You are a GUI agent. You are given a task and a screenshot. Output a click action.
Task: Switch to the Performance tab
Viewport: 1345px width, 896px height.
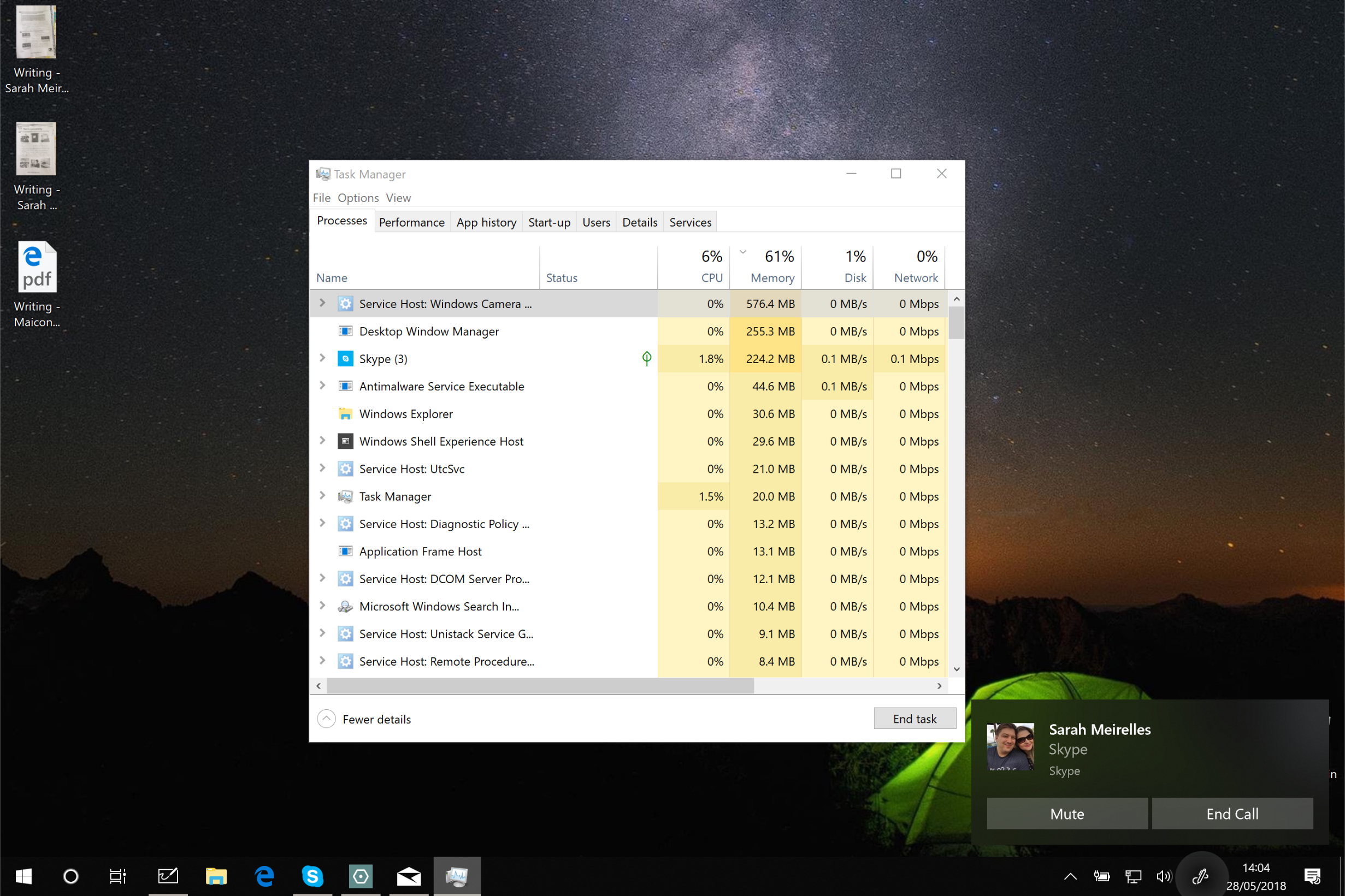pyautogui.click(x=411, y=222)
